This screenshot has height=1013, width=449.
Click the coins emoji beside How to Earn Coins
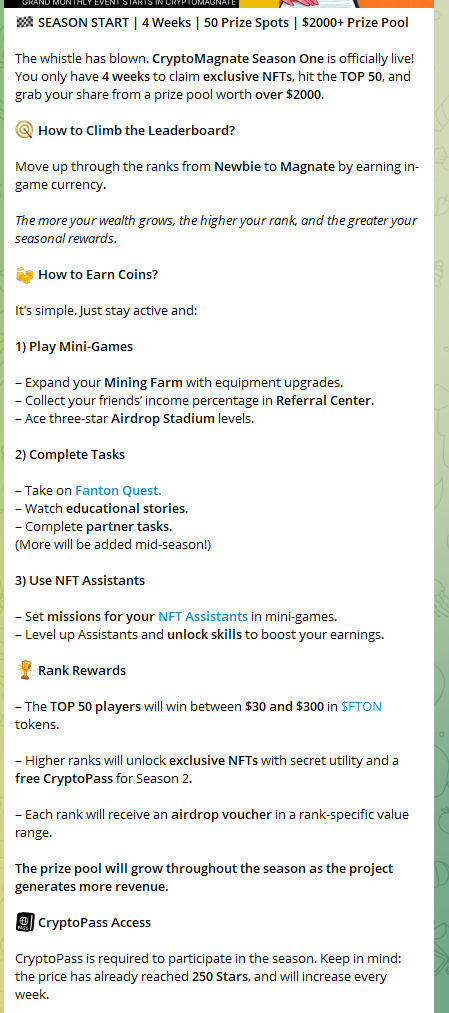click(x=24, y=275)
